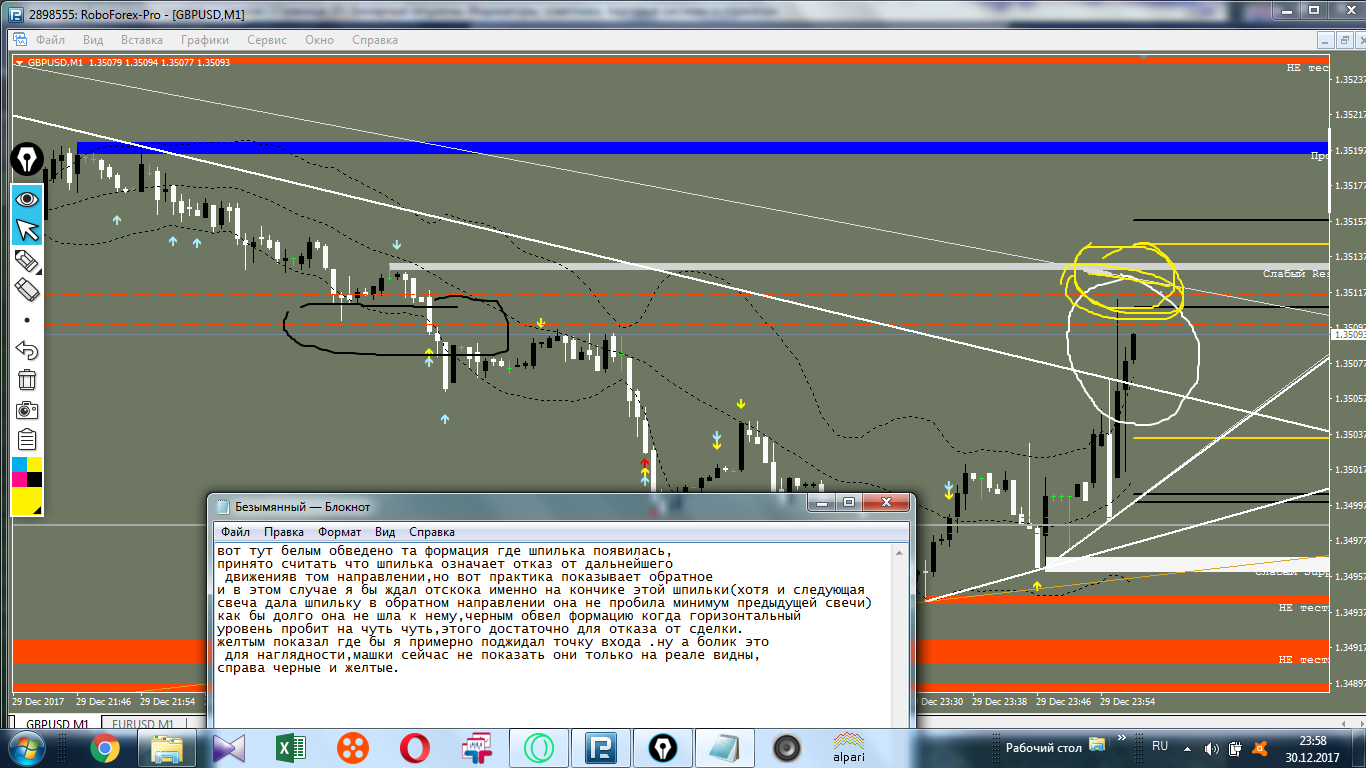Image resolution: width=1366 pixels, height=768 pixels.
Task: Open the Формат menu in Notepad
Action: (340, 532)
